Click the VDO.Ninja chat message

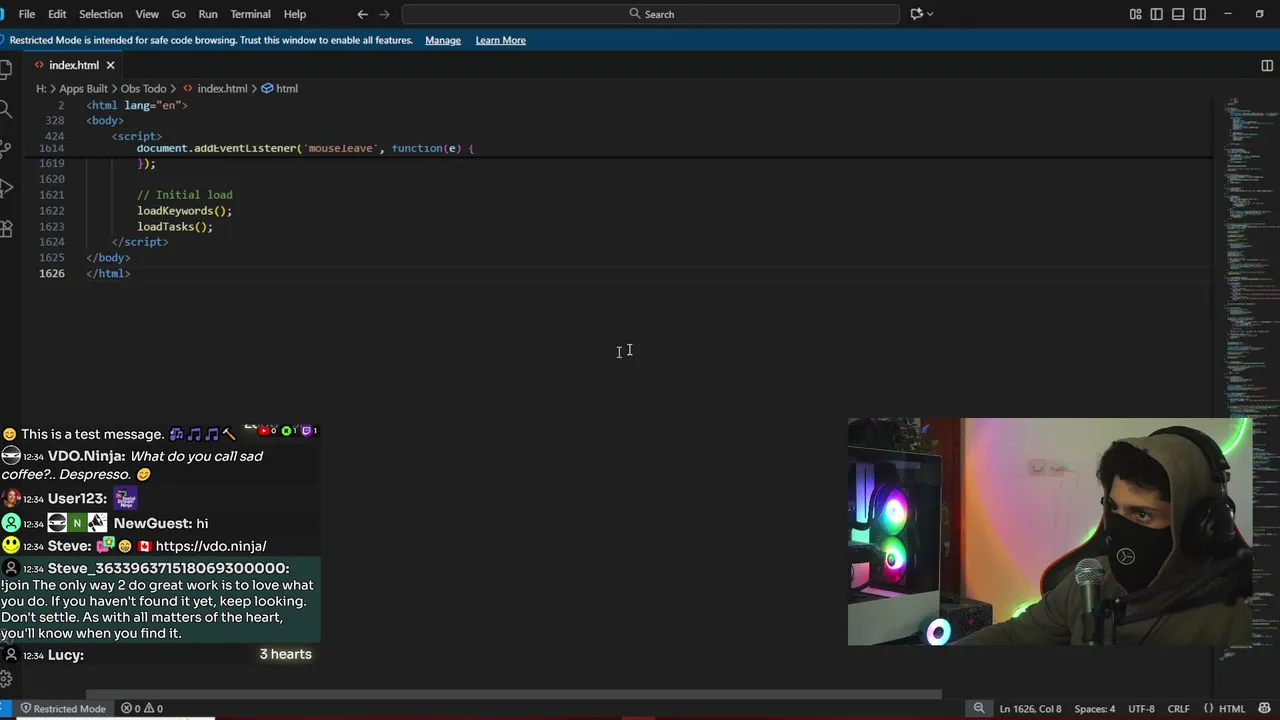point(160,465)
